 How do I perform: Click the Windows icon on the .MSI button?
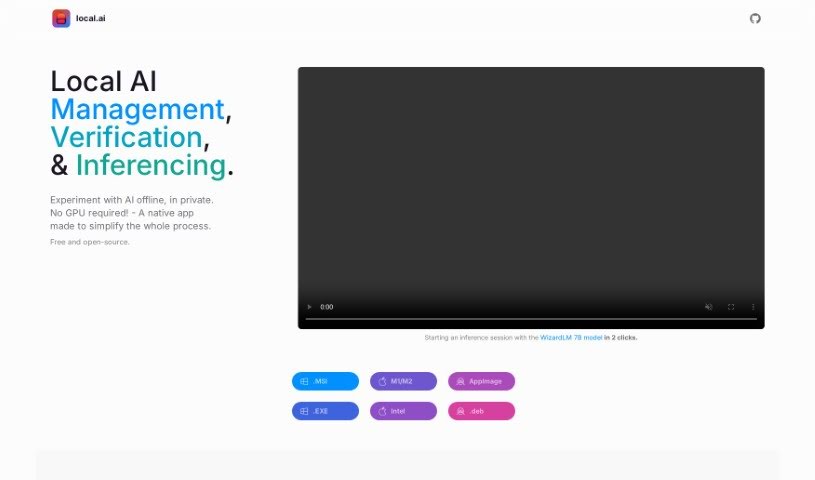[x=304, y=381]
